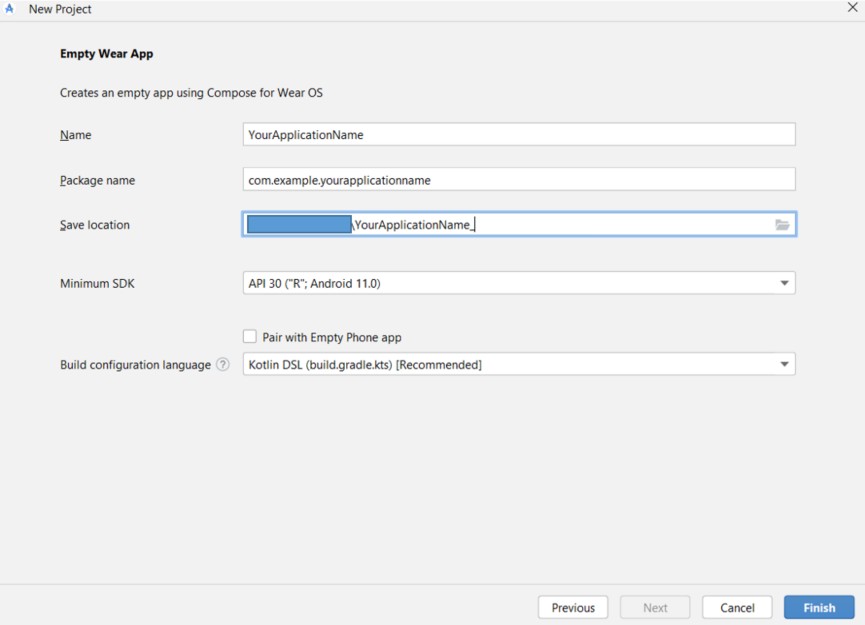Click the Name field label

click(x=75, y=135)
